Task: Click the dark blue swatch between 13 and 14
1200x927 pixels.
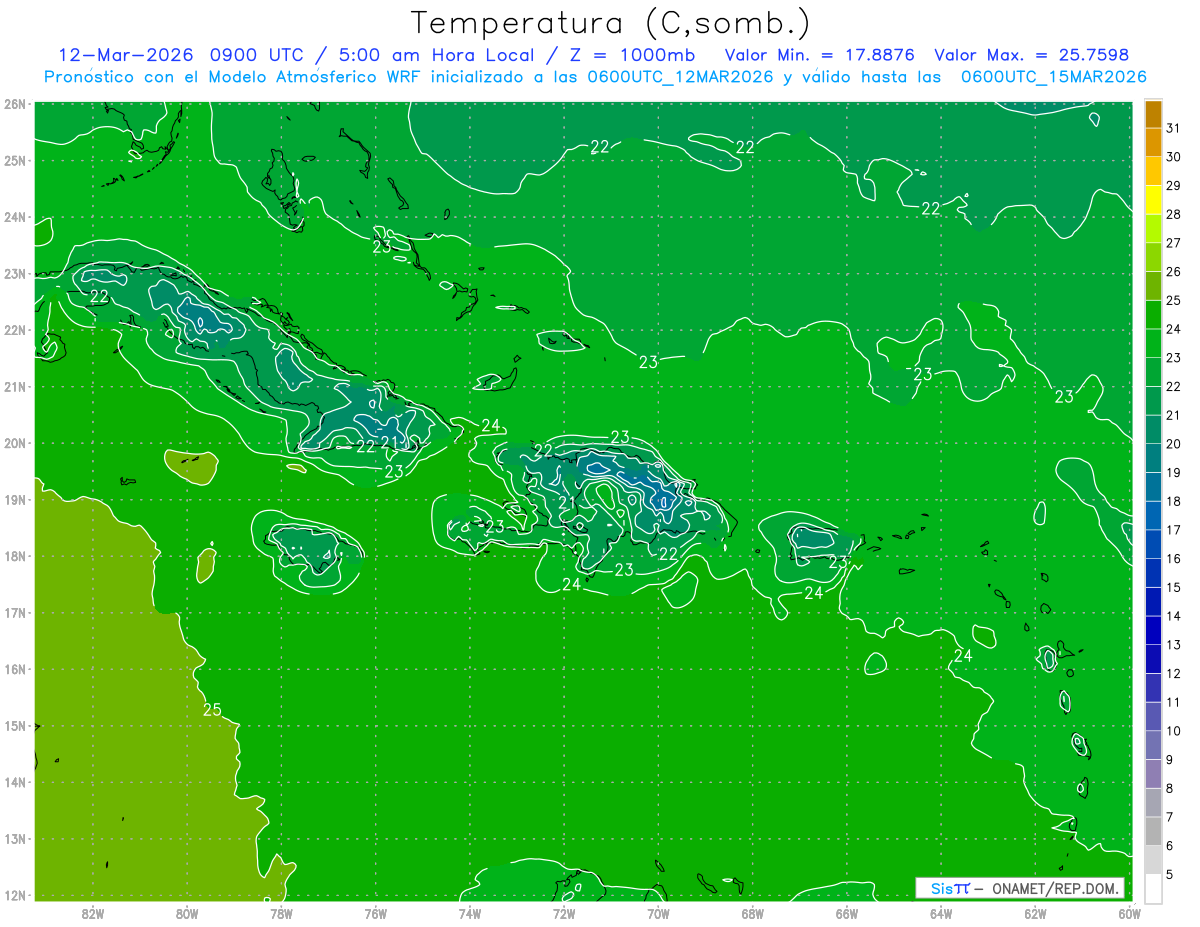Action: [1153, 630]
